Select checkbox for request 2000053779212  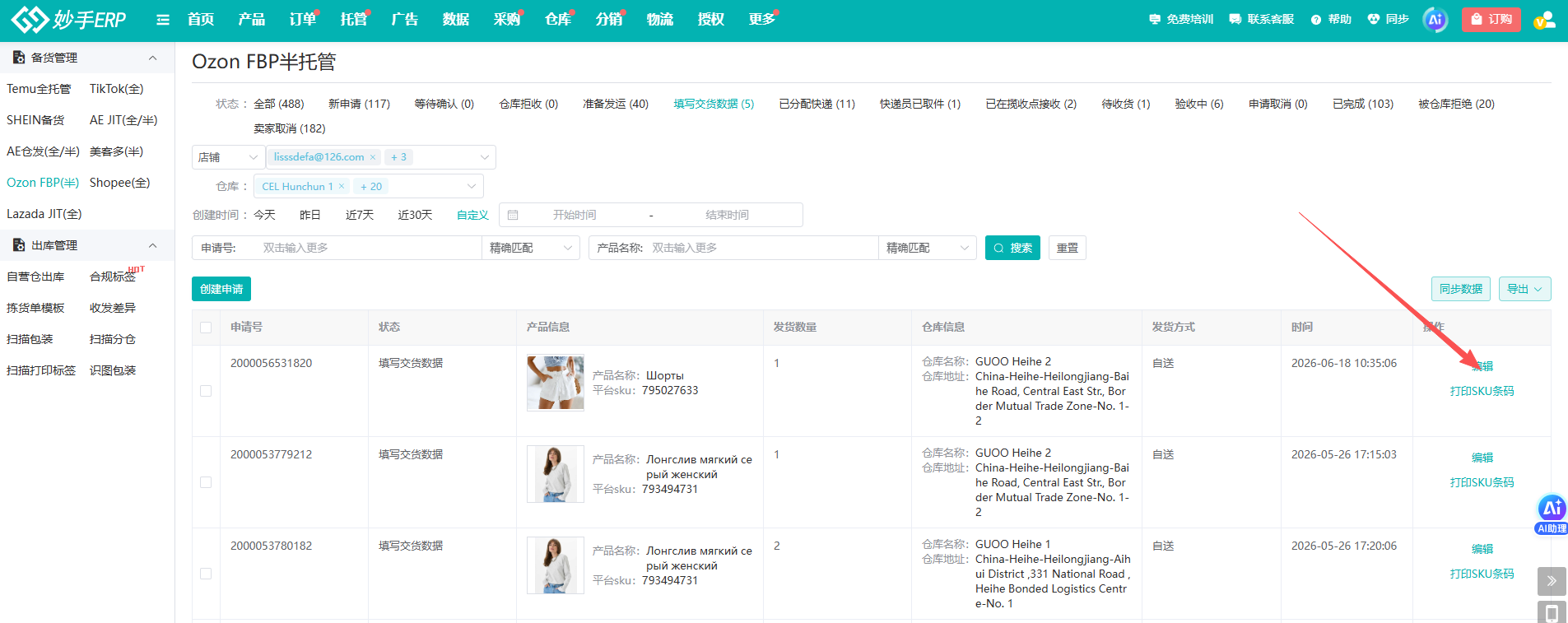pyautogui.click(x=206, y=482)
